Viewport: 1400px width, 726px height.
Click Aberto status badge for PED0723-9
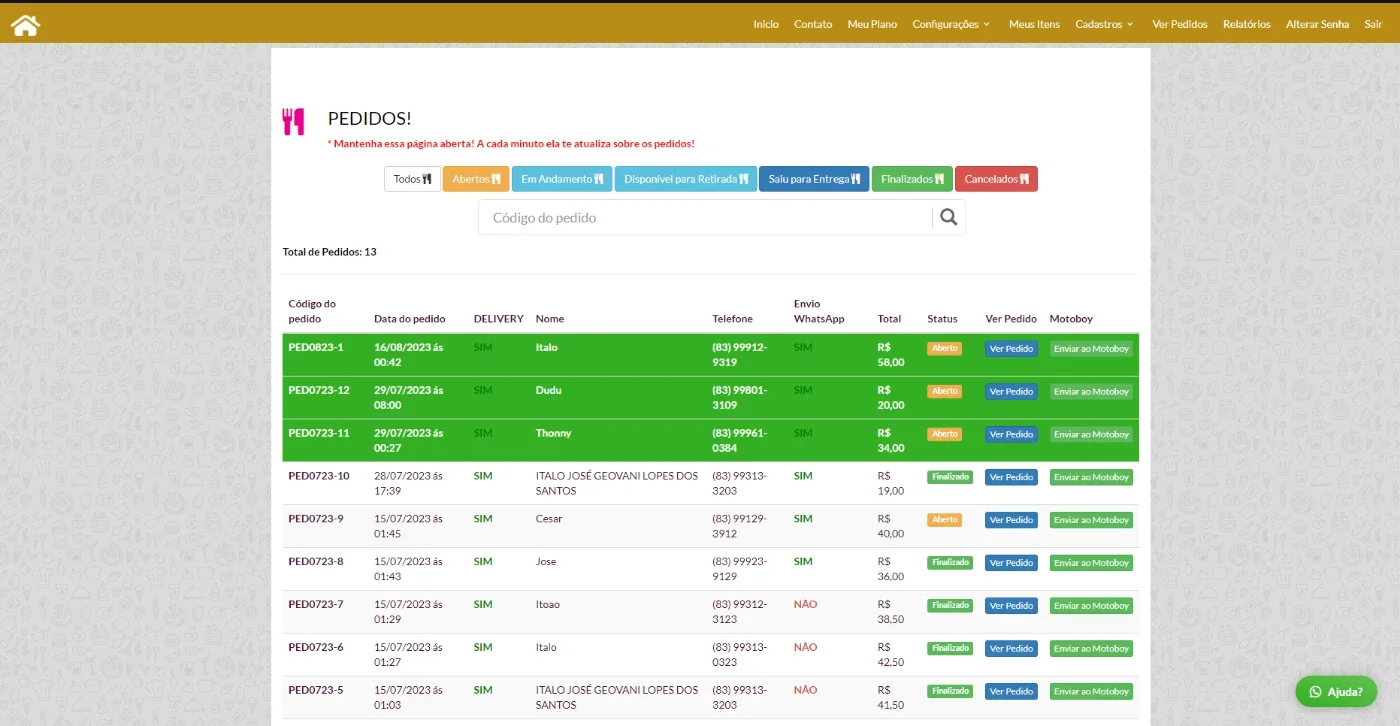(944, 520)
